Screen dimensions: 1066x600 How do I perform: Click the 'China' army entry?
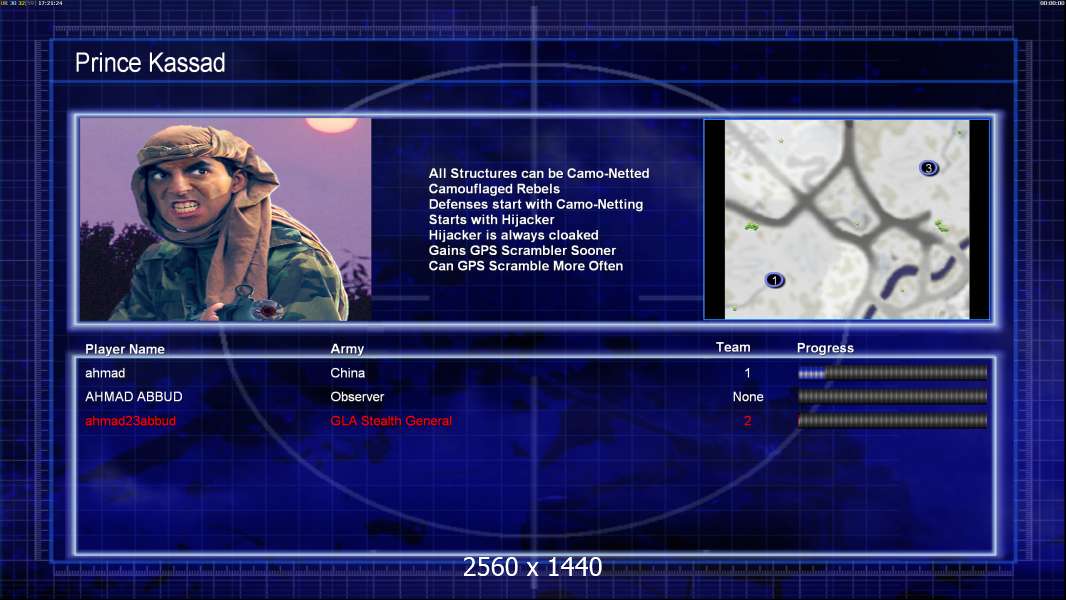tap(347, 373)
